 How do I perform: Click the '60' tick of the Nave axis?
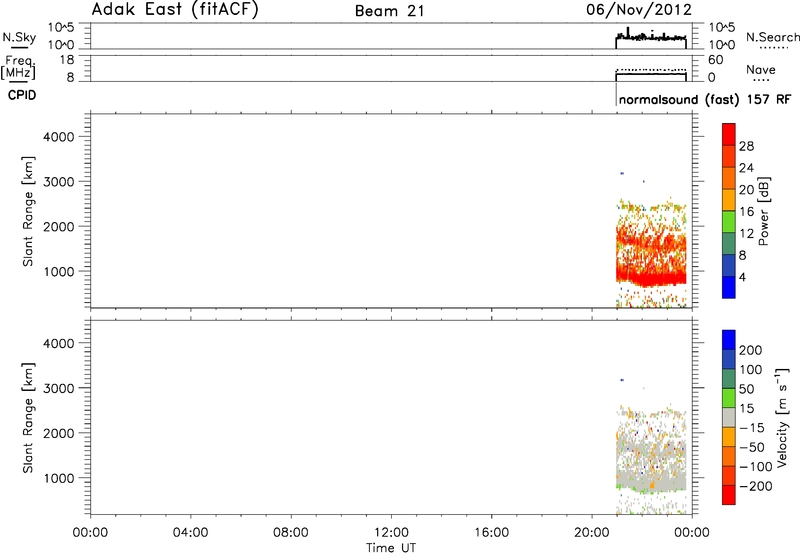click(x=715, y=60)
